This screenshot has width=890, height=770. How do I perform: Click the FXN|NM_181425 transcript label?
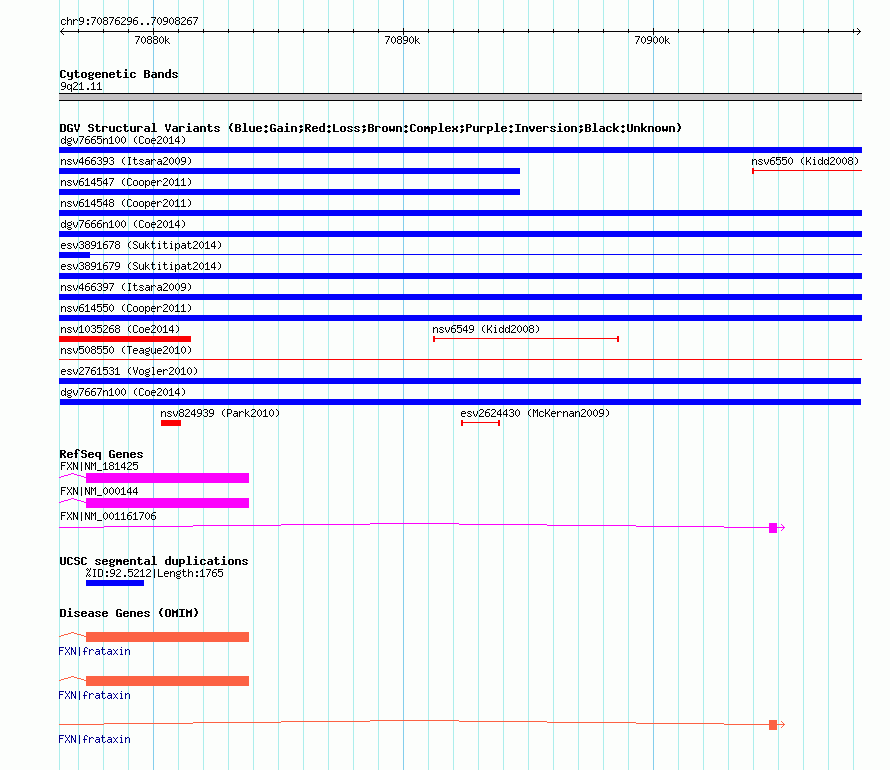[x=99, y=466]
